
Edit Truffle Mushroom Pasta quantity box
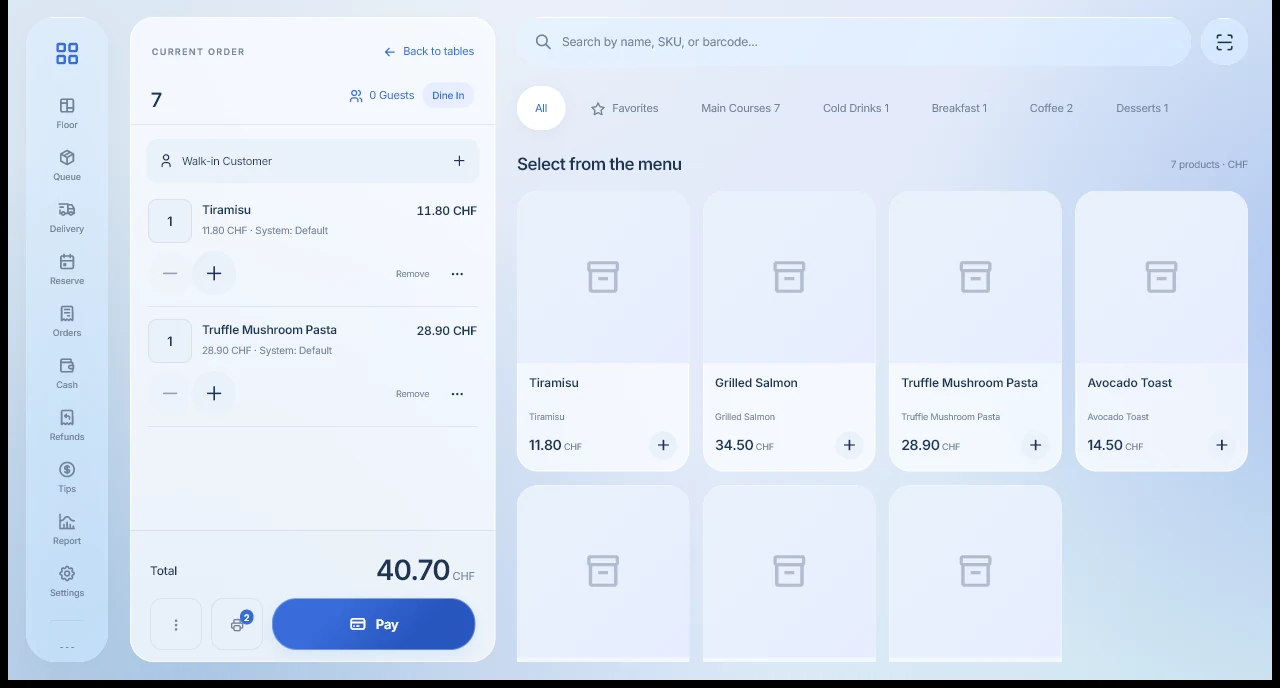(x=170, y=341)
